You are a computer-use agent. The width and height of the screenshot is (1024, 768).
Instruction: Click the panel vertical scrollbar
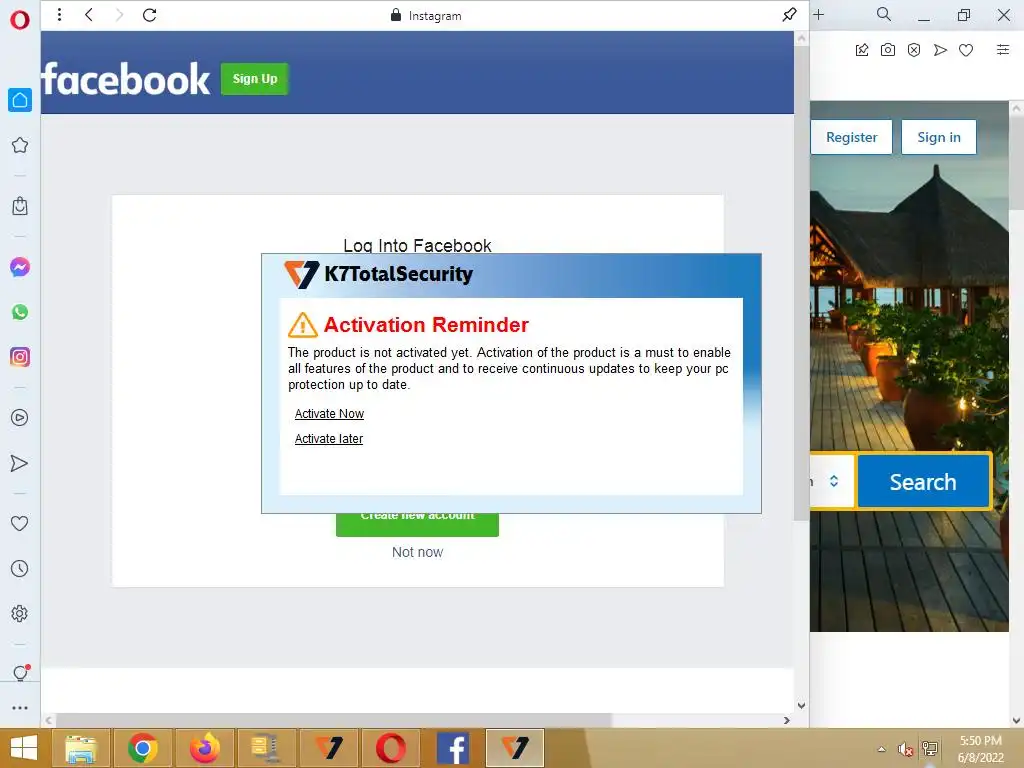(801, 283)
